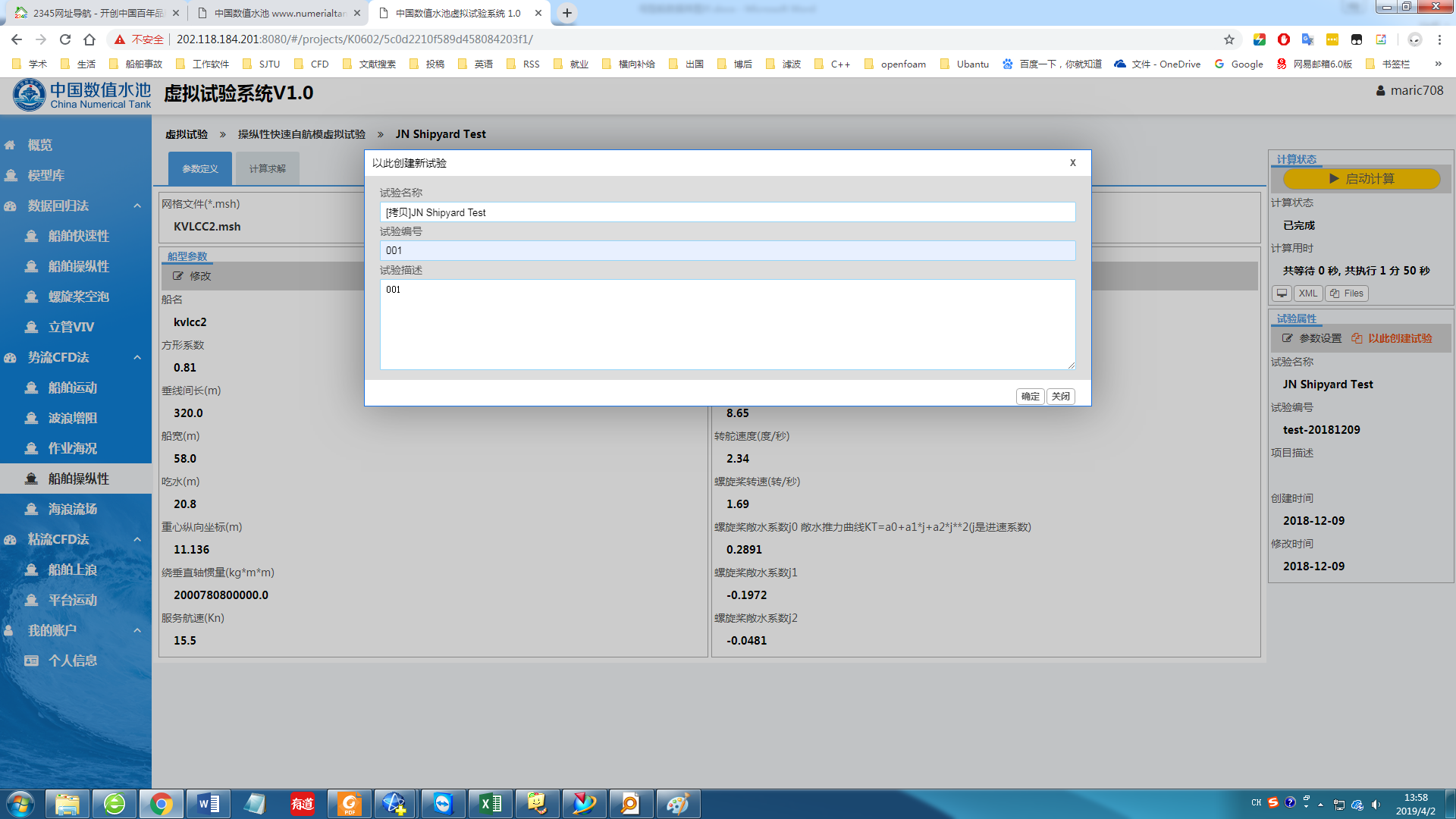The height and width of the screenshot is (819, 1456).
Task: Collapse the 数据回归法 sidebar group
Action: click(137, 206)
